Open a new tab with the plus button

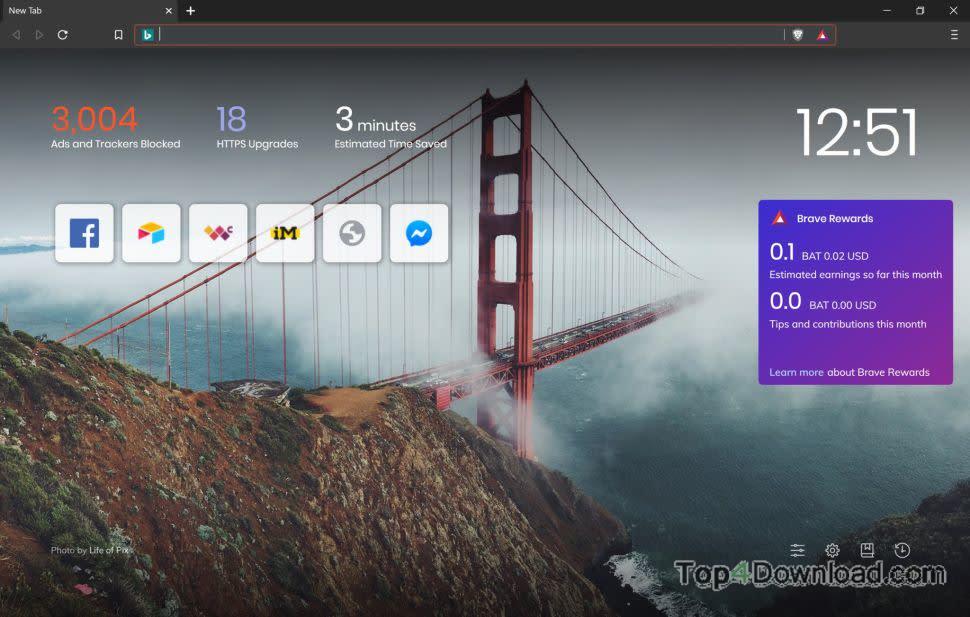pyautogui.click(x=190, y=11)
